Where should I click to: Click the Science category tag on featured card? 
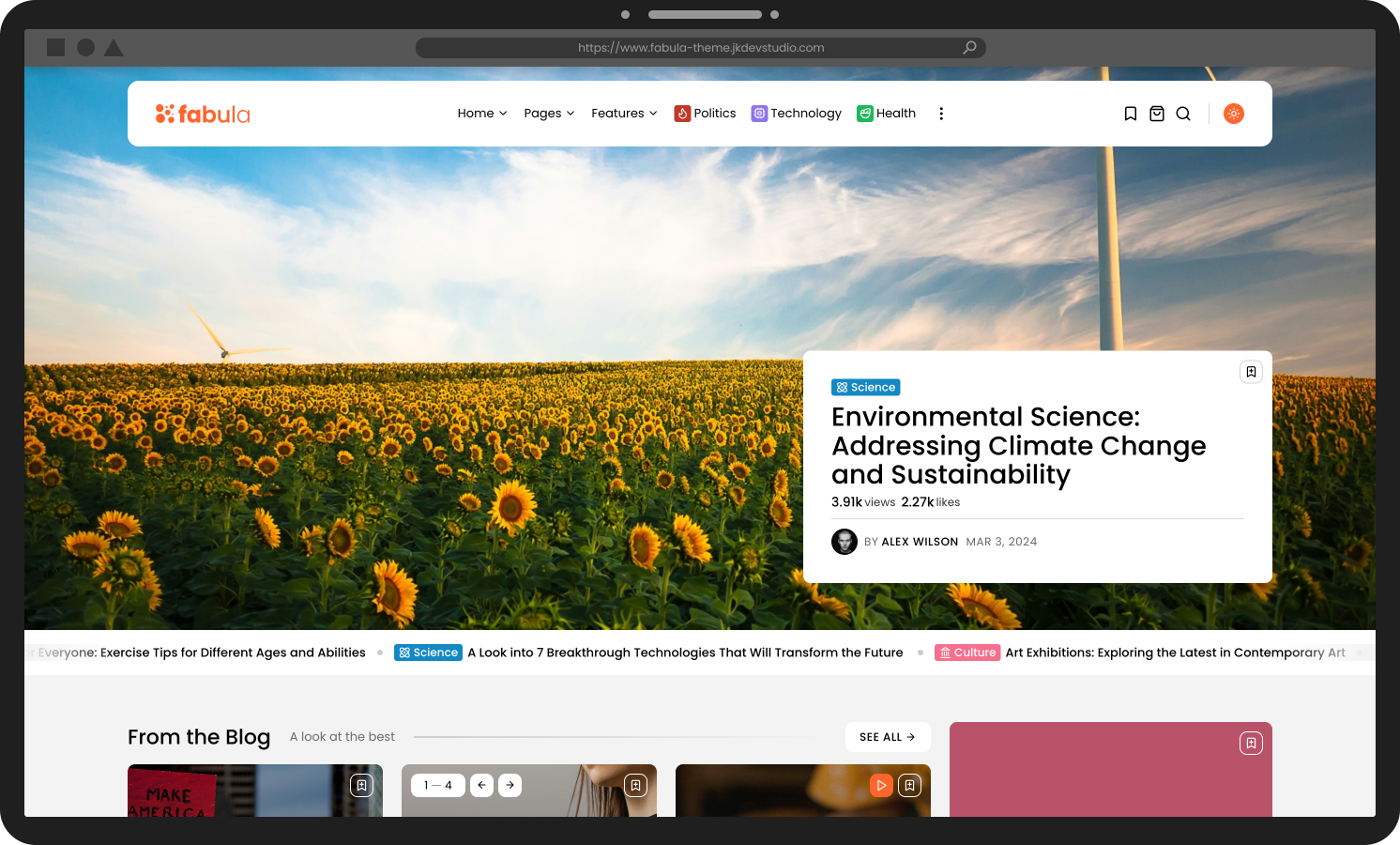[x=866, y=387]
